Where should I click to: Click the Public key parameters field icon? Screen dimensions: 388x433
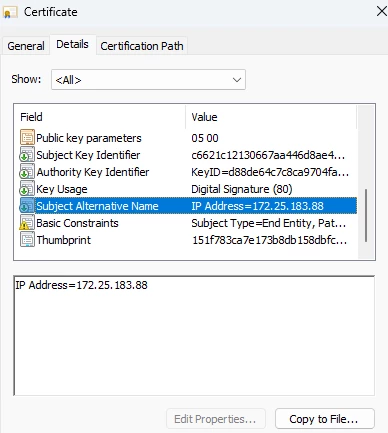click(27, 138)
